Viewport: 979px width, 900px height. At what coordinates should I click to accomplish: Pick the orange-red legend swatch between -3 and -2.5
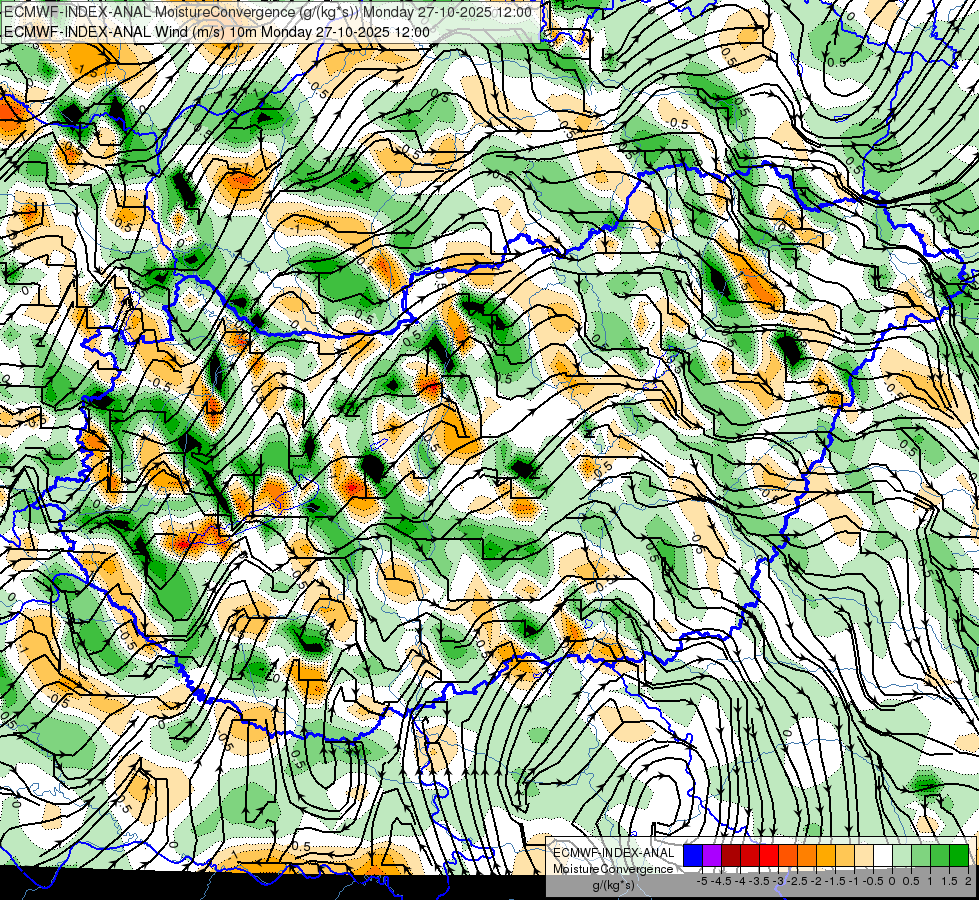click(x=788, y=855)
